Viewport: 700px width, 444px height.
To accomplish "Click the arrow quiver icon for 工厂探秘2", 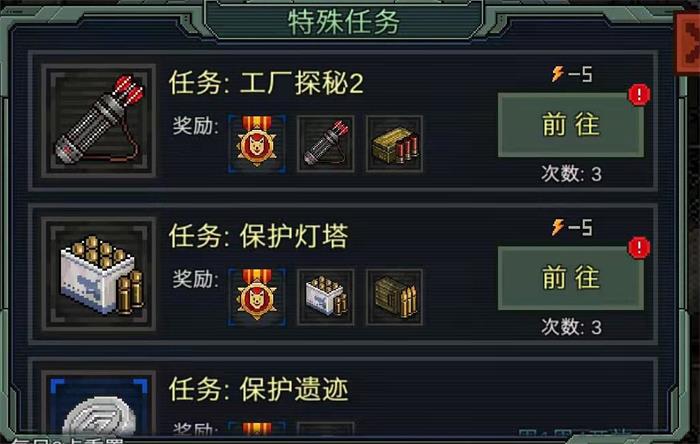I will pyautogui.click(x=99, y=120).
